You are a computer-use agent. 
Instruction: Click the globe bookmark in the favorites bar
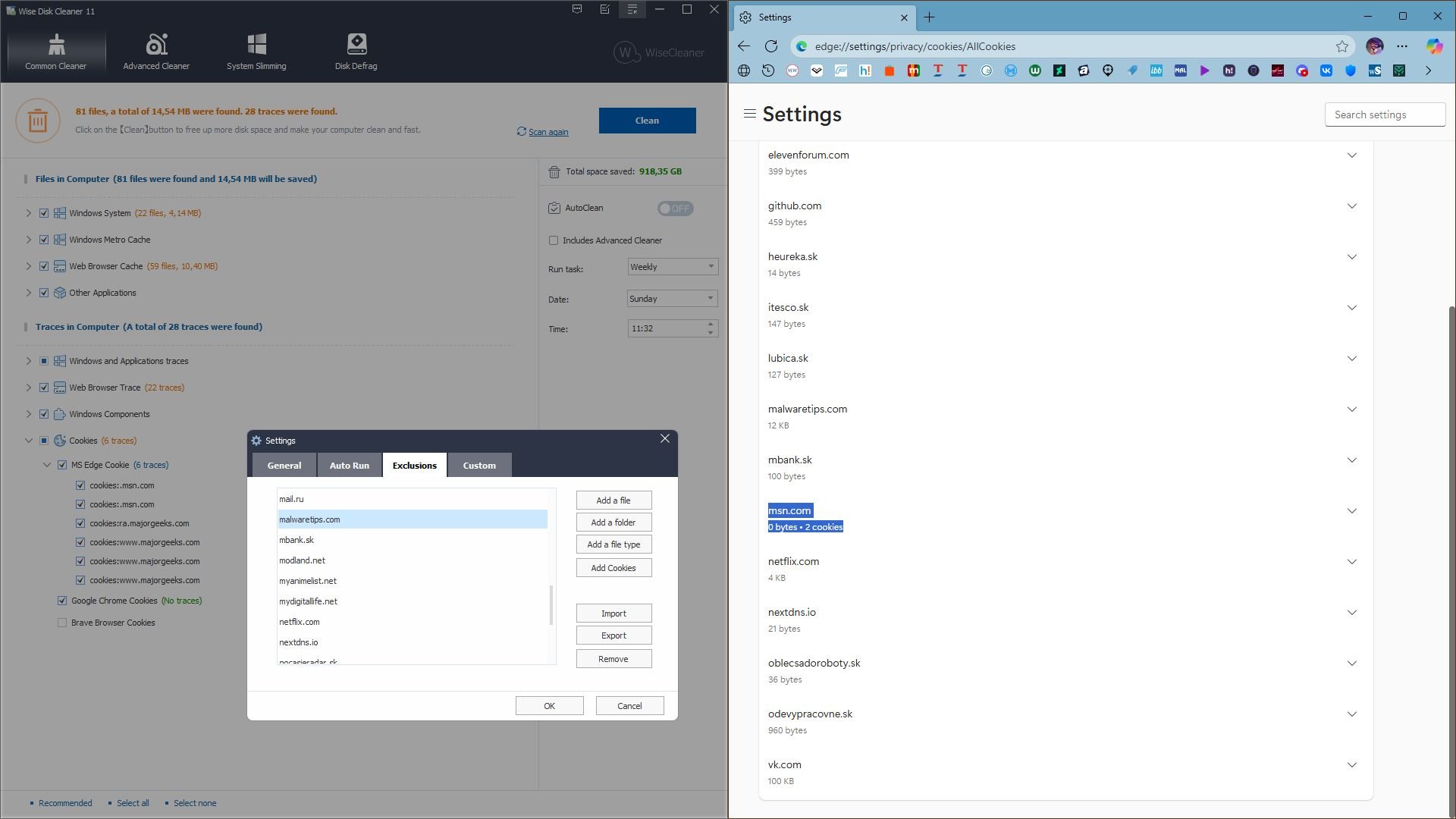click(744, 71)
